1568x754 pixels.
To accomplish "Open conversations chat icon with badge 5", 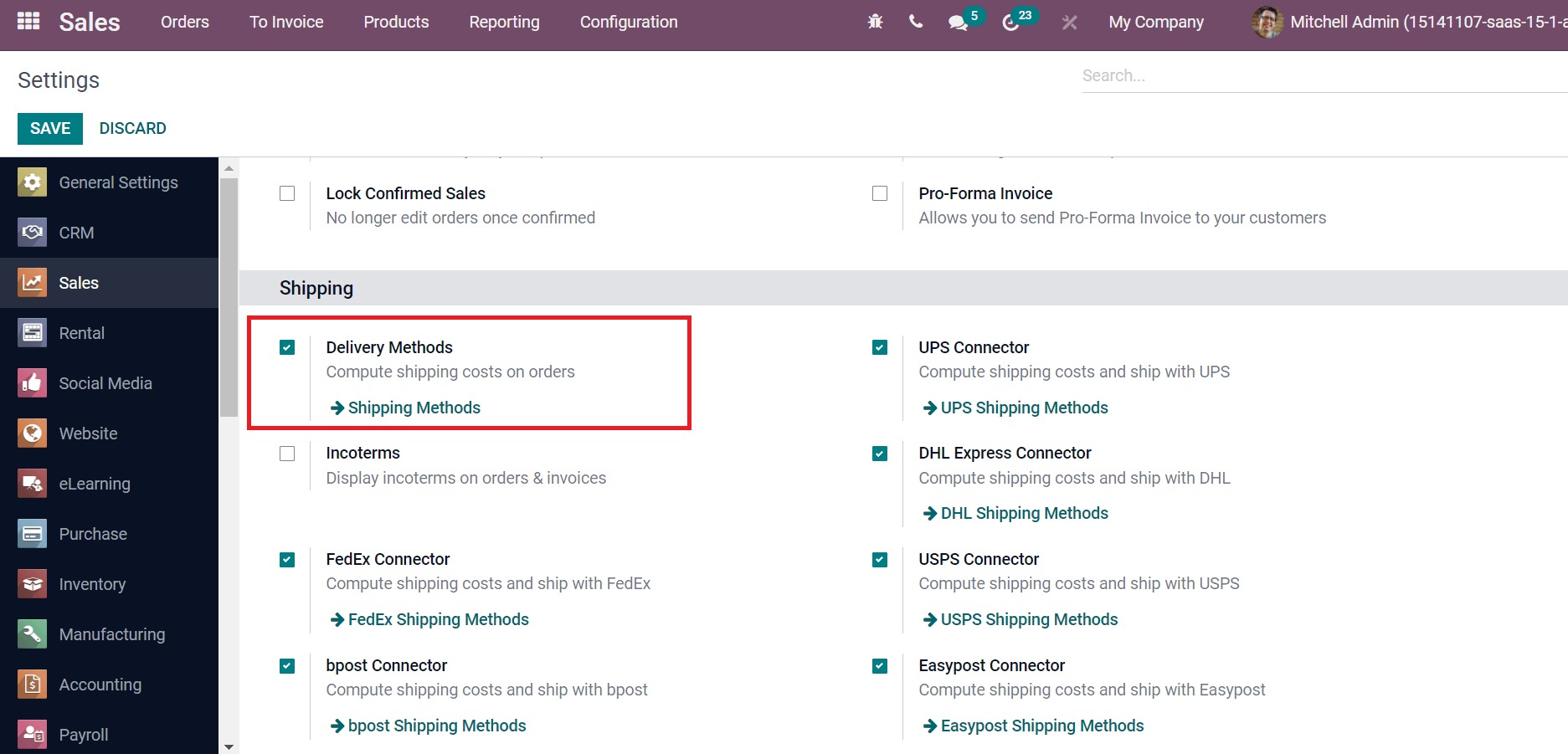I will pos(959,23).
